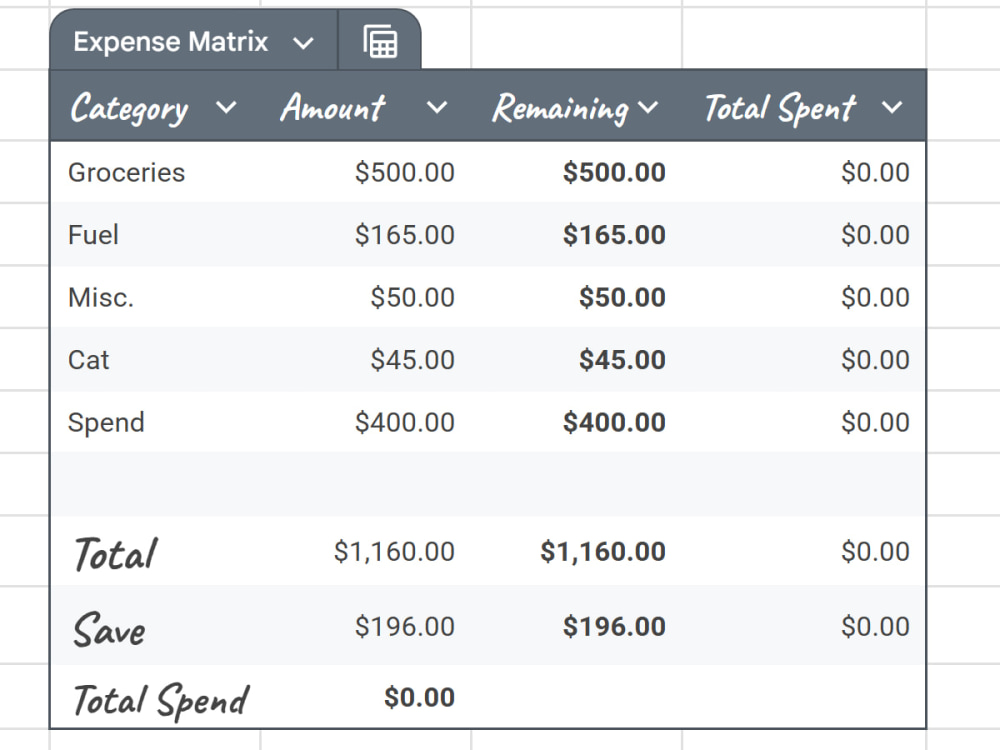Open the table view icon beside Expense Matrix
Screen dimensions: 1000x750
pos(380,42)
